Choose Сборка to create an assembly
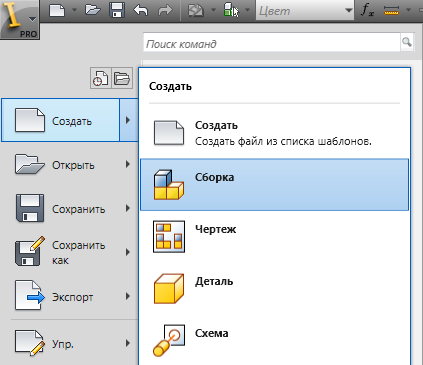Image resolution: width=423 pixels, height=365 pixels. tap(274, 185)
